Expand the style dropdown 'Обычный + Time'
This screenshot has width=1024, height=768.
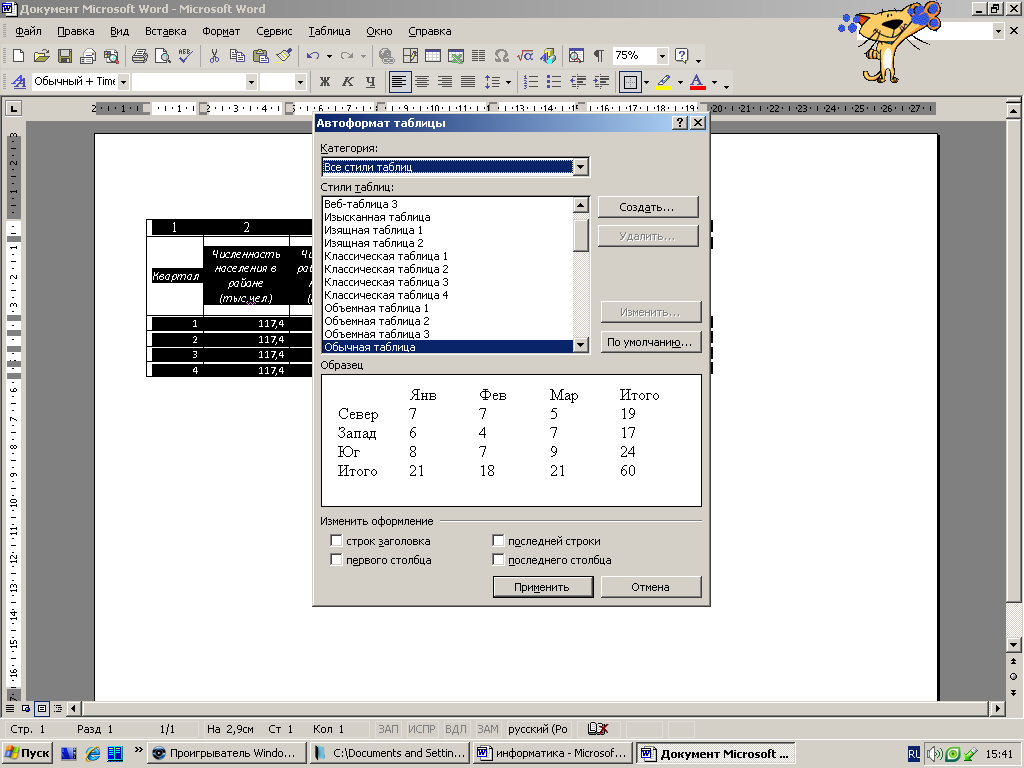click(x=123, y=82)
